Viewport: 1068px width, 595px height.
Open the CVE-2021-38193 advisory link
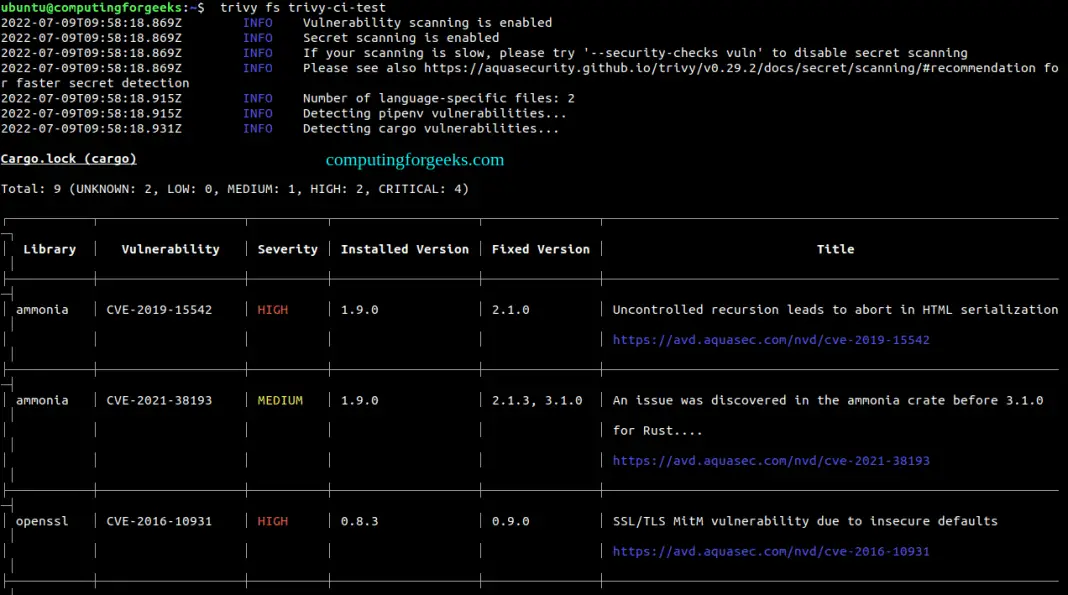pyautogui.click(x=770, y=460)
